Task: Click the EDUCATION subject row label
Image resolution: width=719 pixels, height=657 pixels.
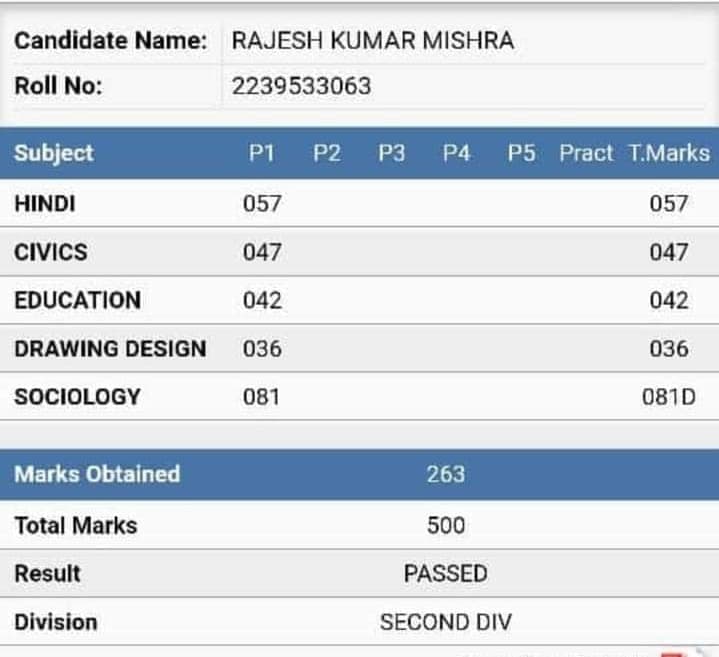Action: (78, 300)
